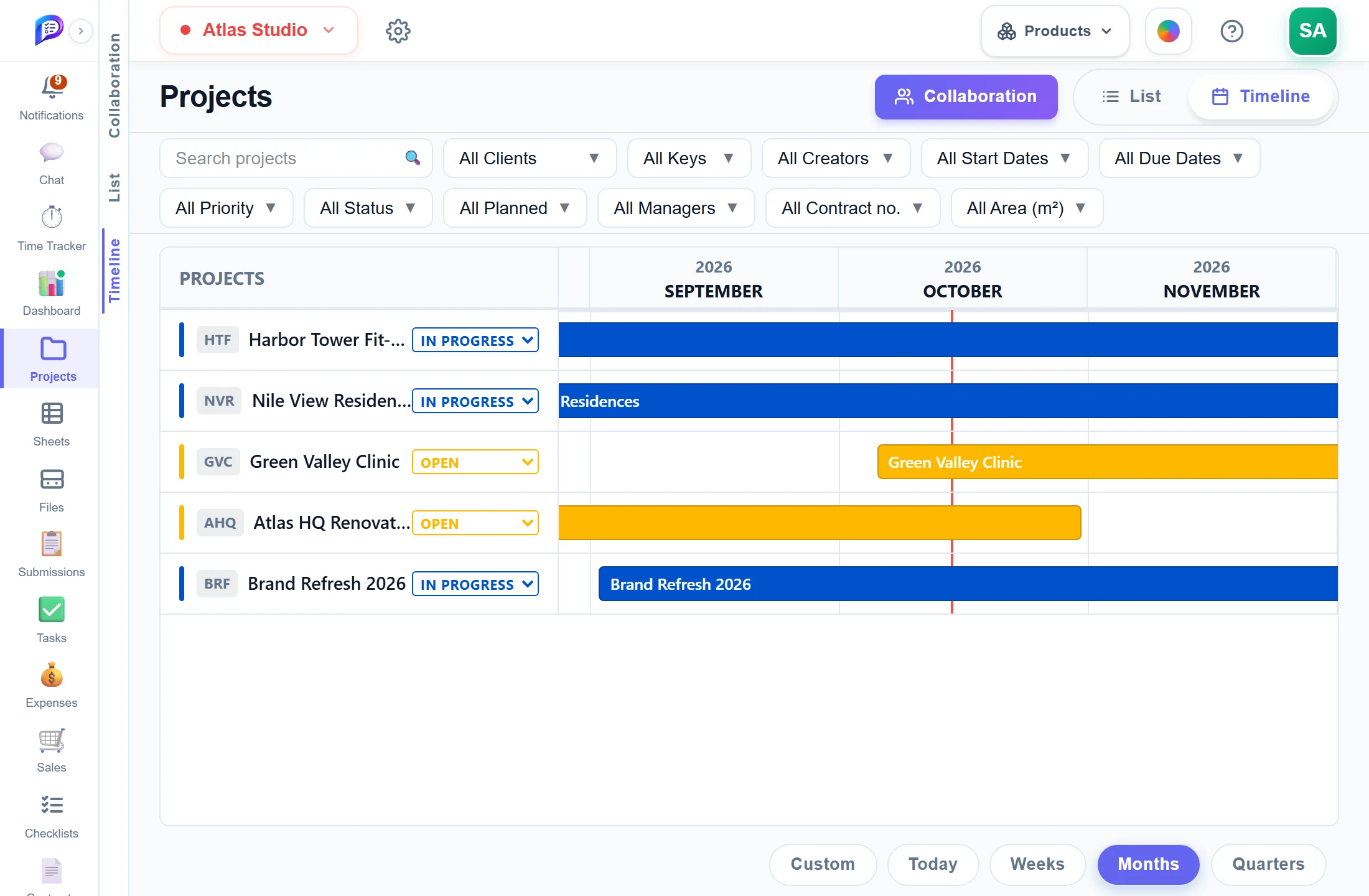
Task: Open the Time Tracker stopwatch icon
Action: [52, 217]
